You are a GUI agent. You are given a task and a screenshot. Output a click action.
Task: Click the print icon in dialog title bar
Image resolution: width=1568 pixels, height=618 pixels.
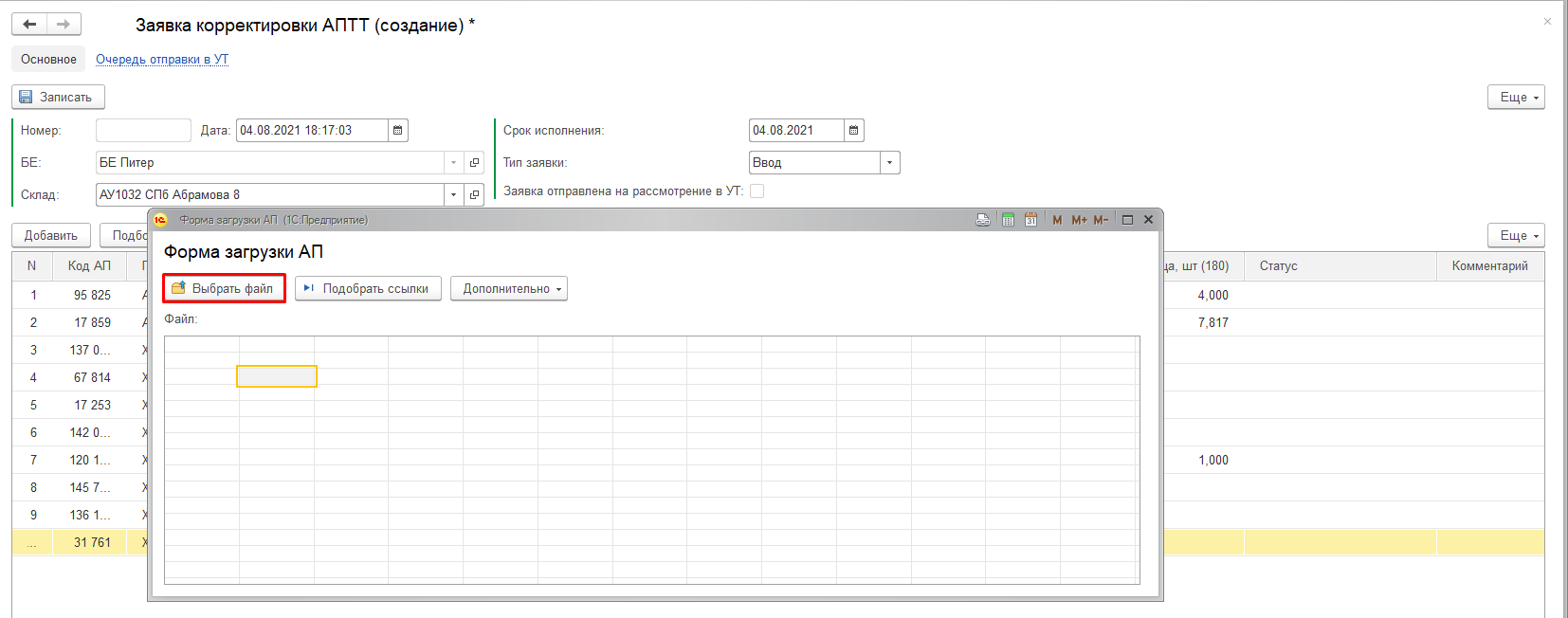[x=983, y=220]
